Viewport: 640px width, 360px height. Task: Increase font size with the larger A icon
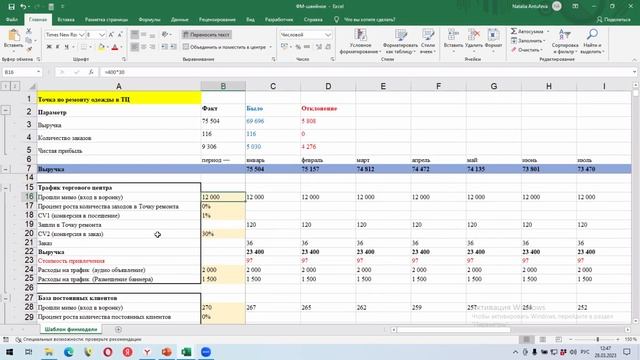pos(111,35)
